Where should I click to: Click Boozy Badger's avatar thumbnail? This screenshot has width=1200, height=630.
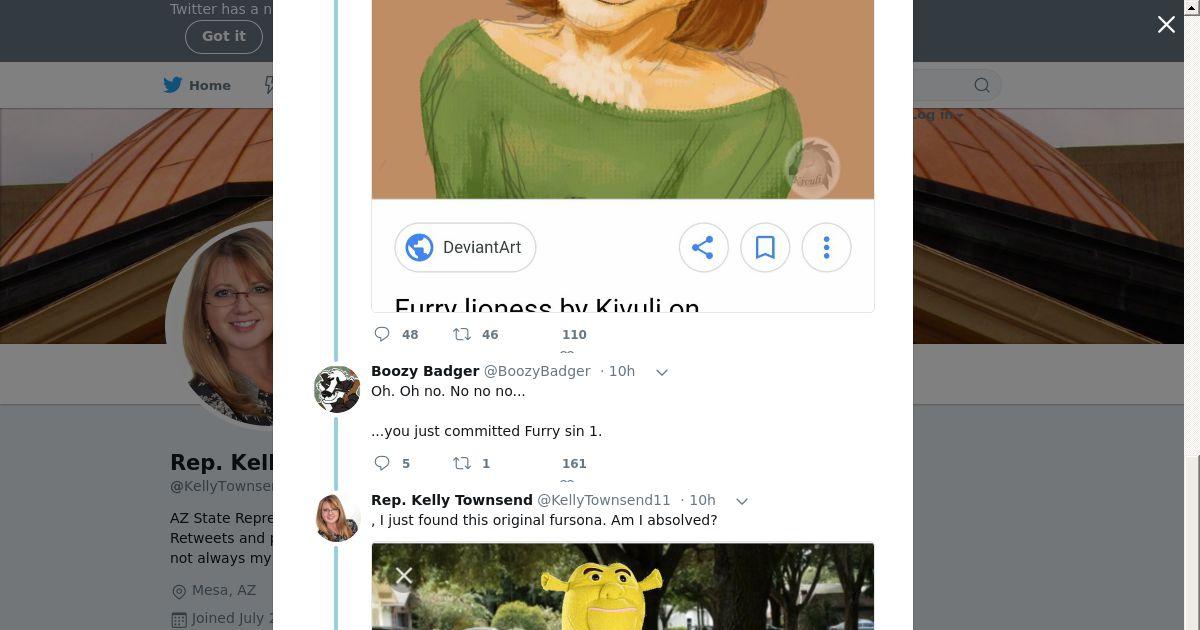[337, 389]
